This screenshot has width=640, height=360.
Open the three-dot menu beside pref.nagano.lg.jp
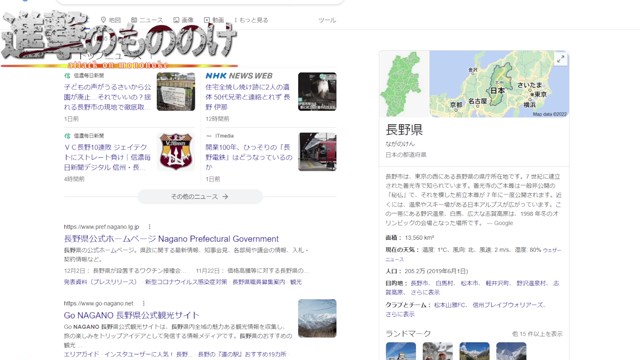(149, 227)
